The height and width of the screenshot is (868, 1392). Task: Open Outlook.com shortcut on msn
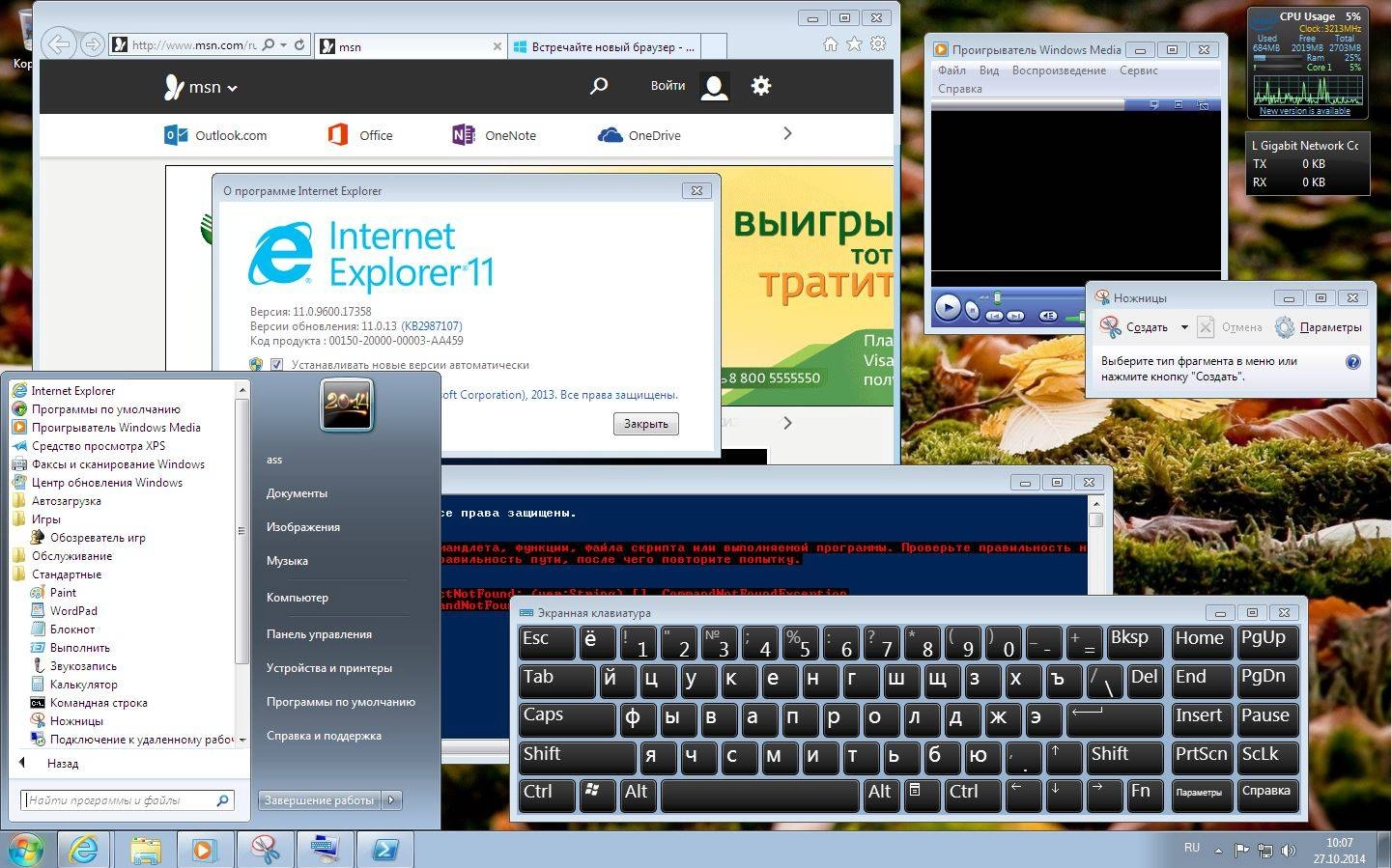[215, 135]
